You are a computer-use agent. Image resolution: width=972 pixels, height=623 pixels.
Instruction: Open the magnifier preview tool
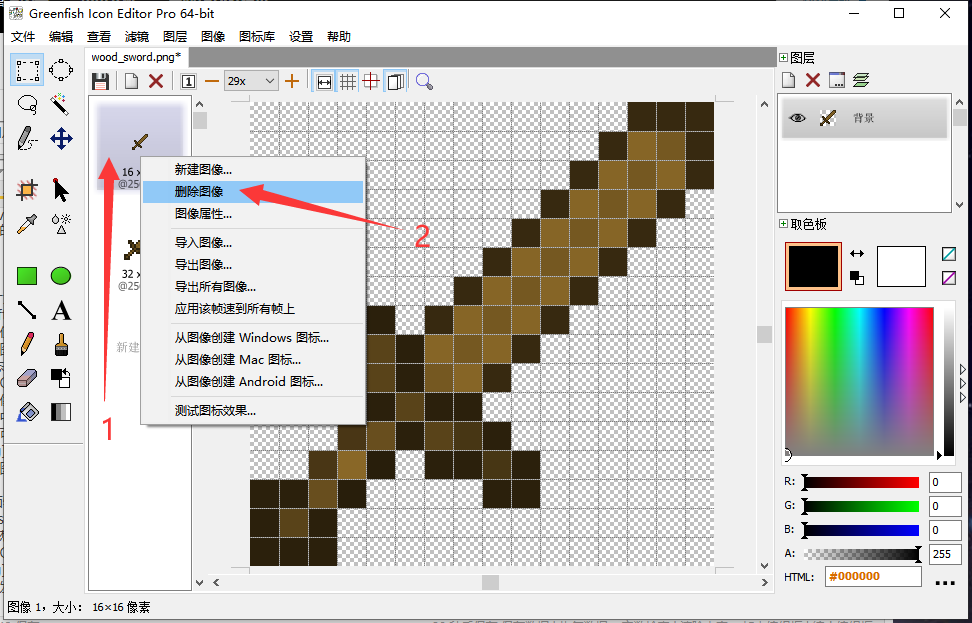(424, 81)
